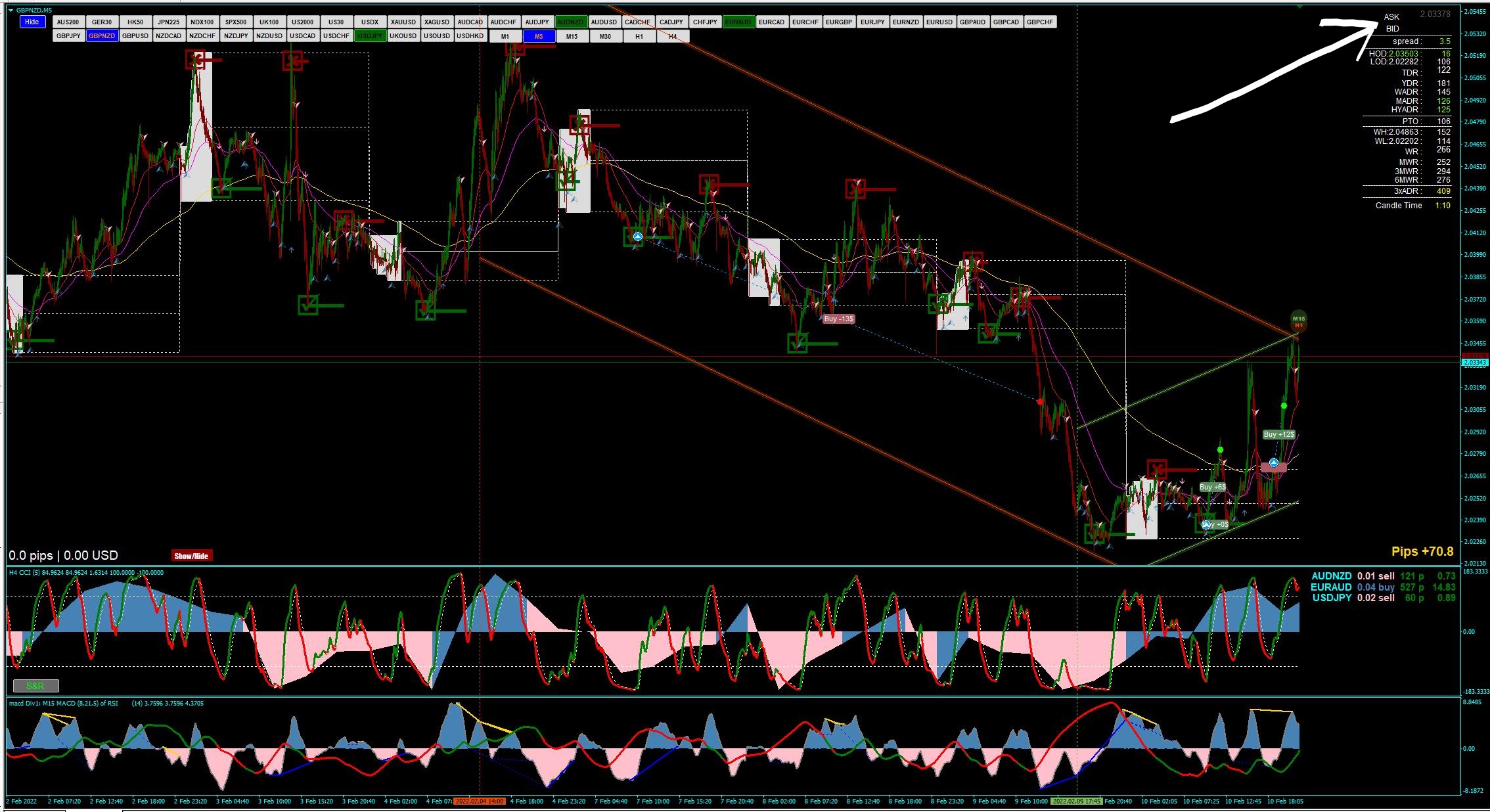Open the XAUUSD symbol chart

[x=403, y=22]
